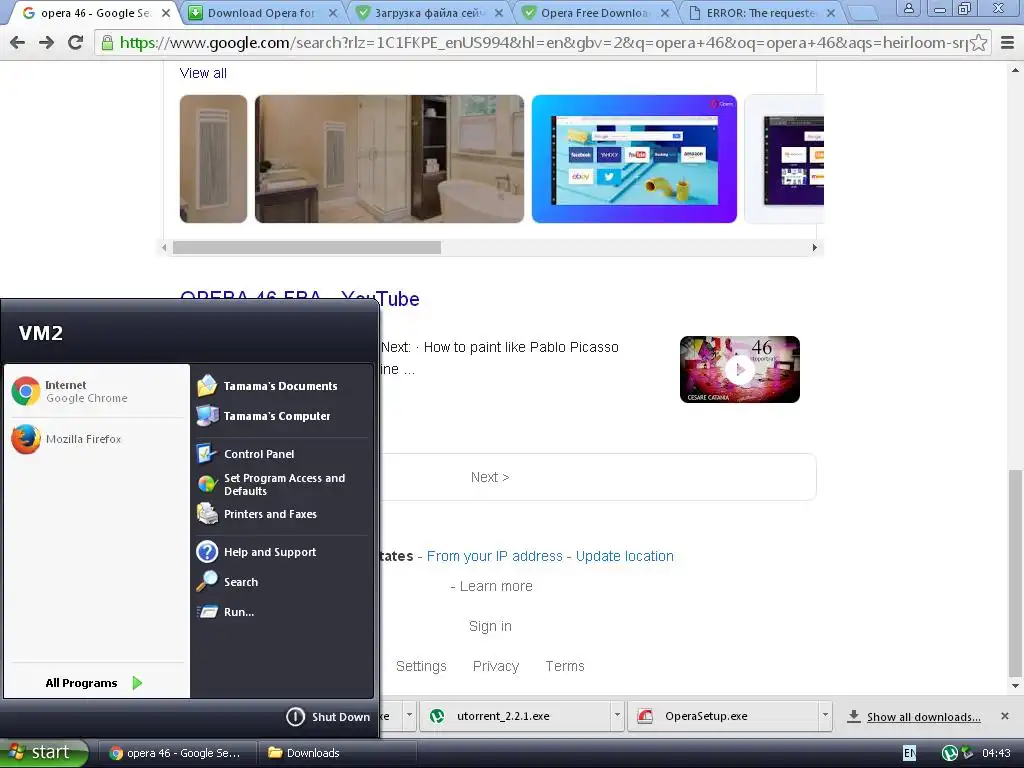The width and height of the screenshot is (1024, 768).
Task: Expand All Programs list
Action: tap(93, 683)
